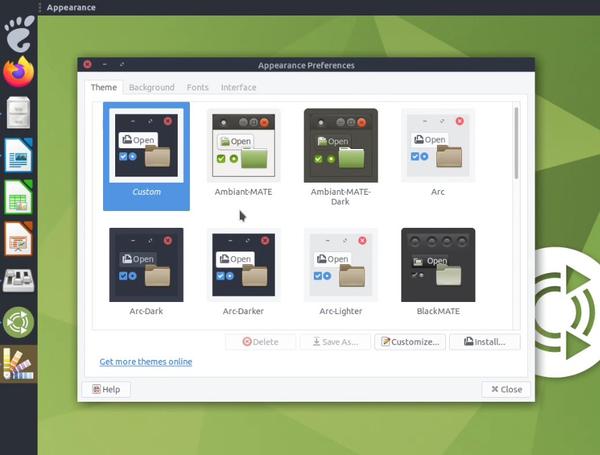Click the Appearance title in the top panel

pyautogui.click(x=71, y=7)
